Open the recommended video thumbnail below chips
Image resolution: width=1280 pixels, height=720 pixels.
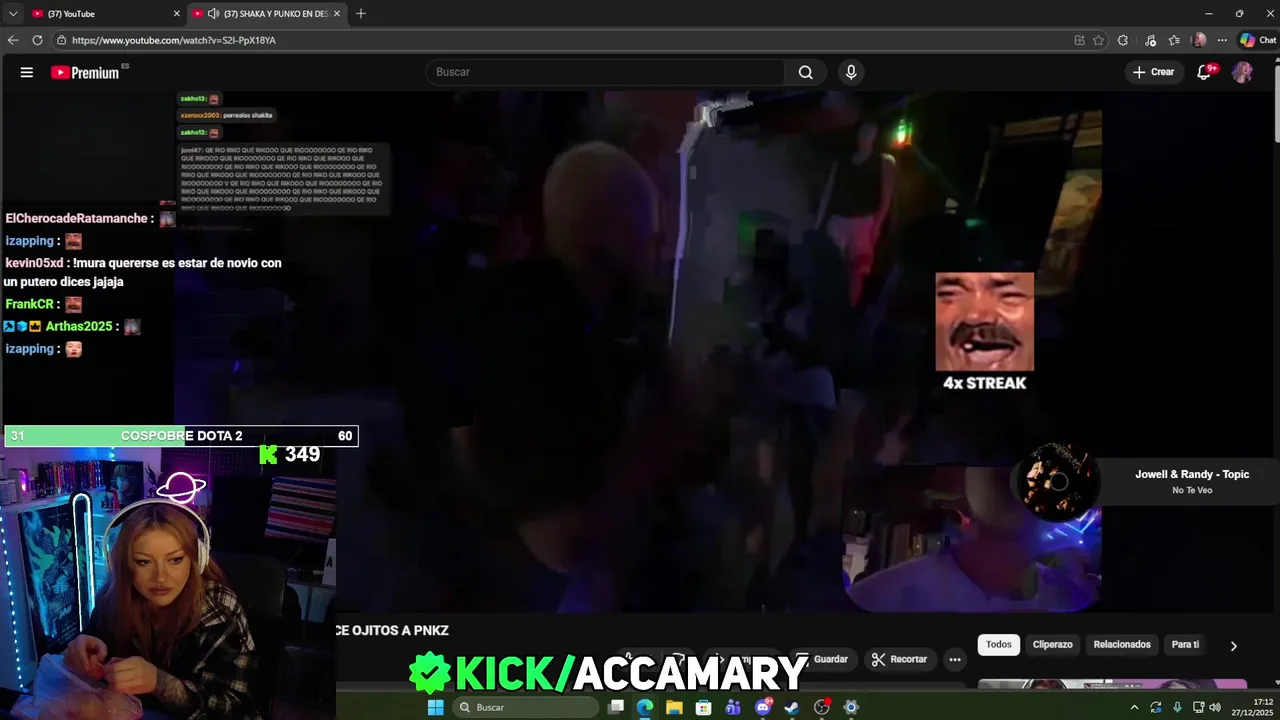tap(1112, 684)
